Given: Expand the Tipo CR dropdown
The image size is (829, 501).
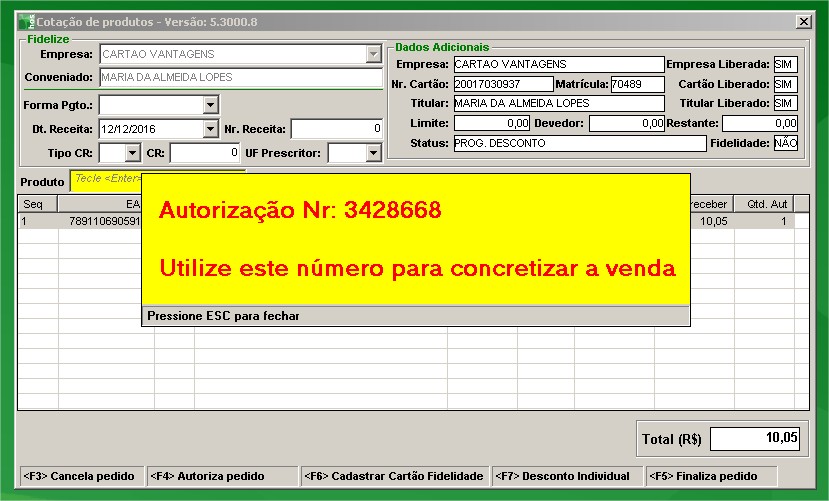Looking at the screenshot, I should 133,153.
